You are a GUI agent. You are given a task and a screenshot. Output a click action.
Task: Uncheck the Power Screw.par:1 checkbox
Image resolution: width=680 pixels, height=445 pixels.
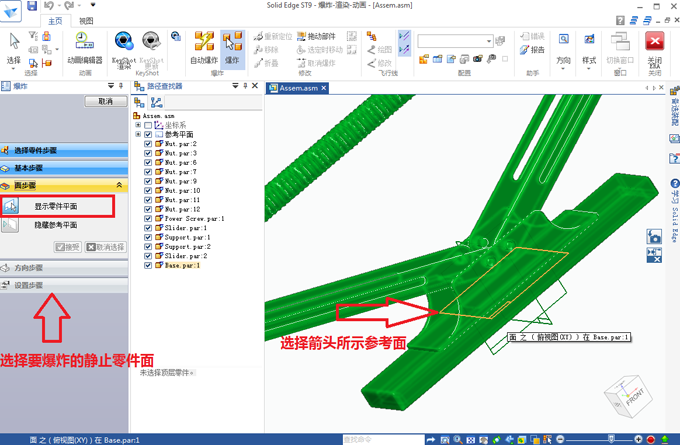(x=148, y=218)
